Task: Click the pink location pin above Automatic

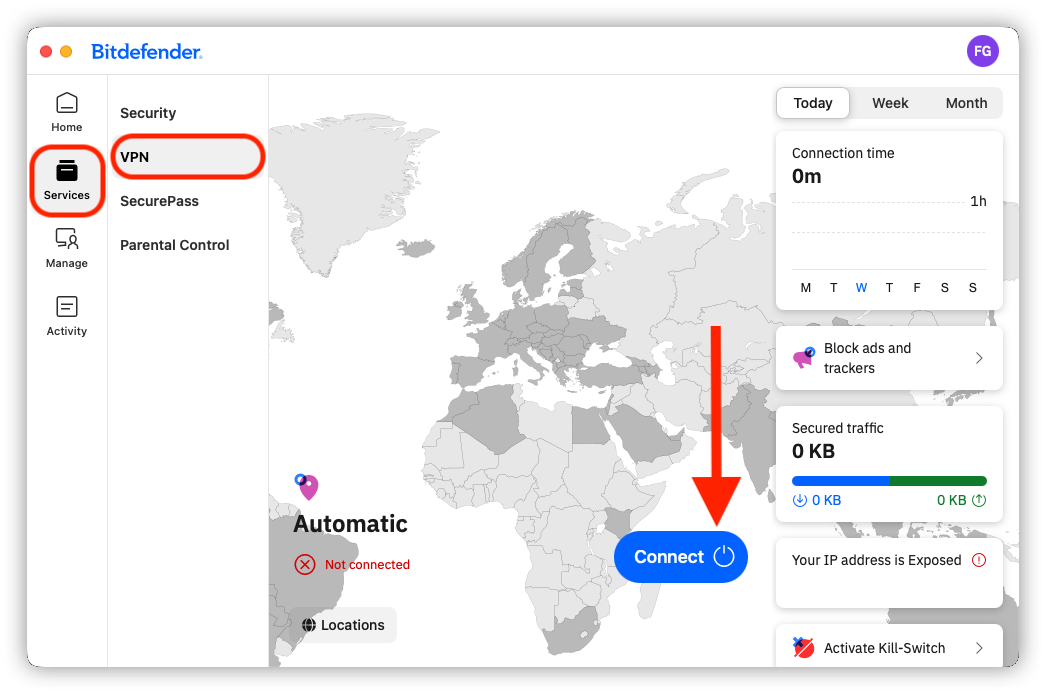Action: coord(307,486)
